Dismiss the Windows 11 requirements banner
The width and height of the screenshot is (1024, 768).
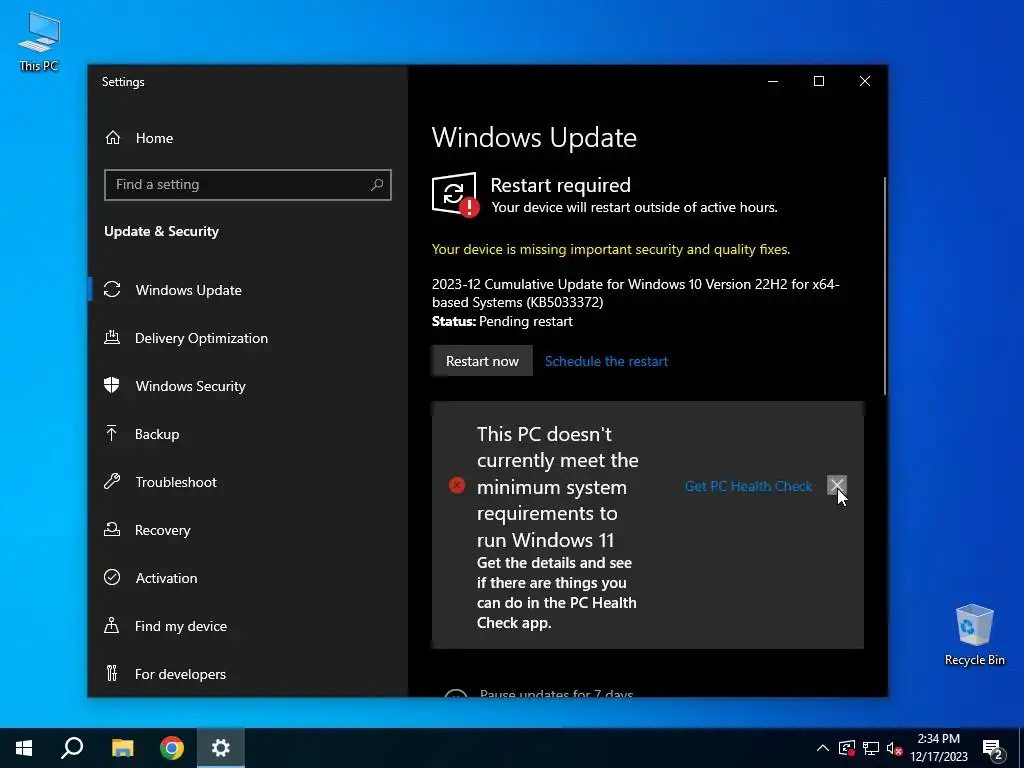(x=837, y=485)
